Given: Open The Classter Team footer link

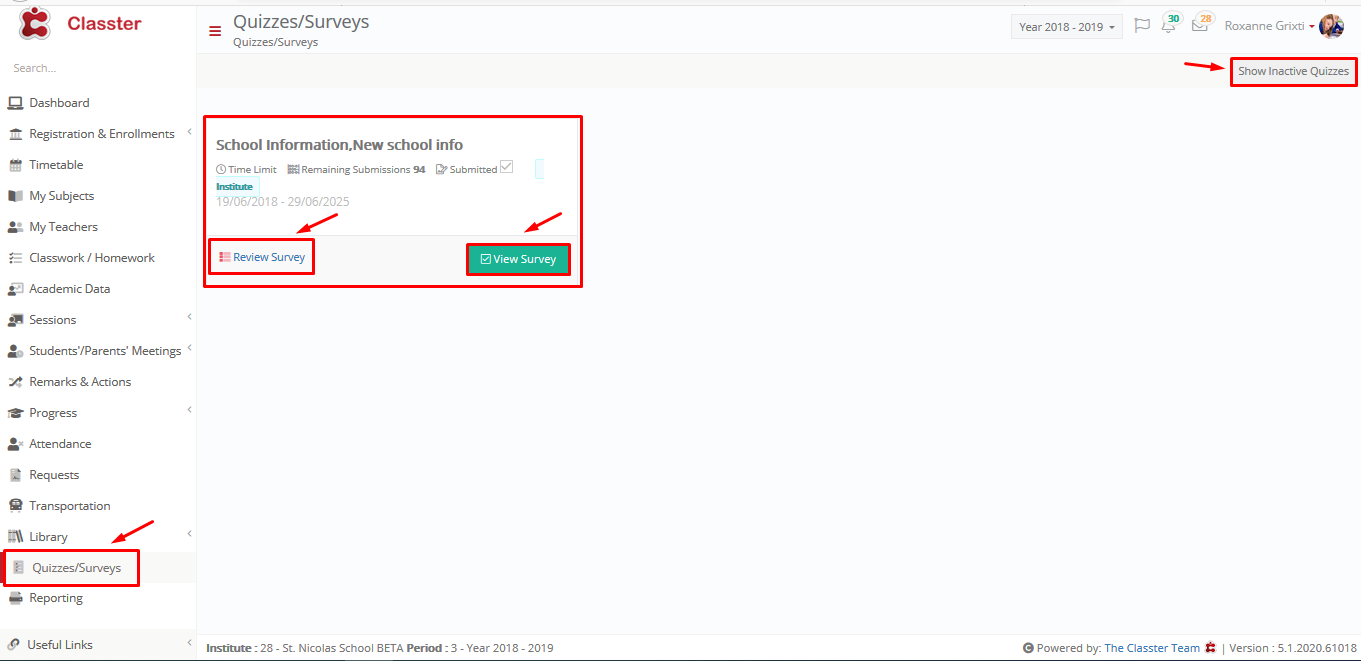Looking at the screenshot, I should [1152, 648].
